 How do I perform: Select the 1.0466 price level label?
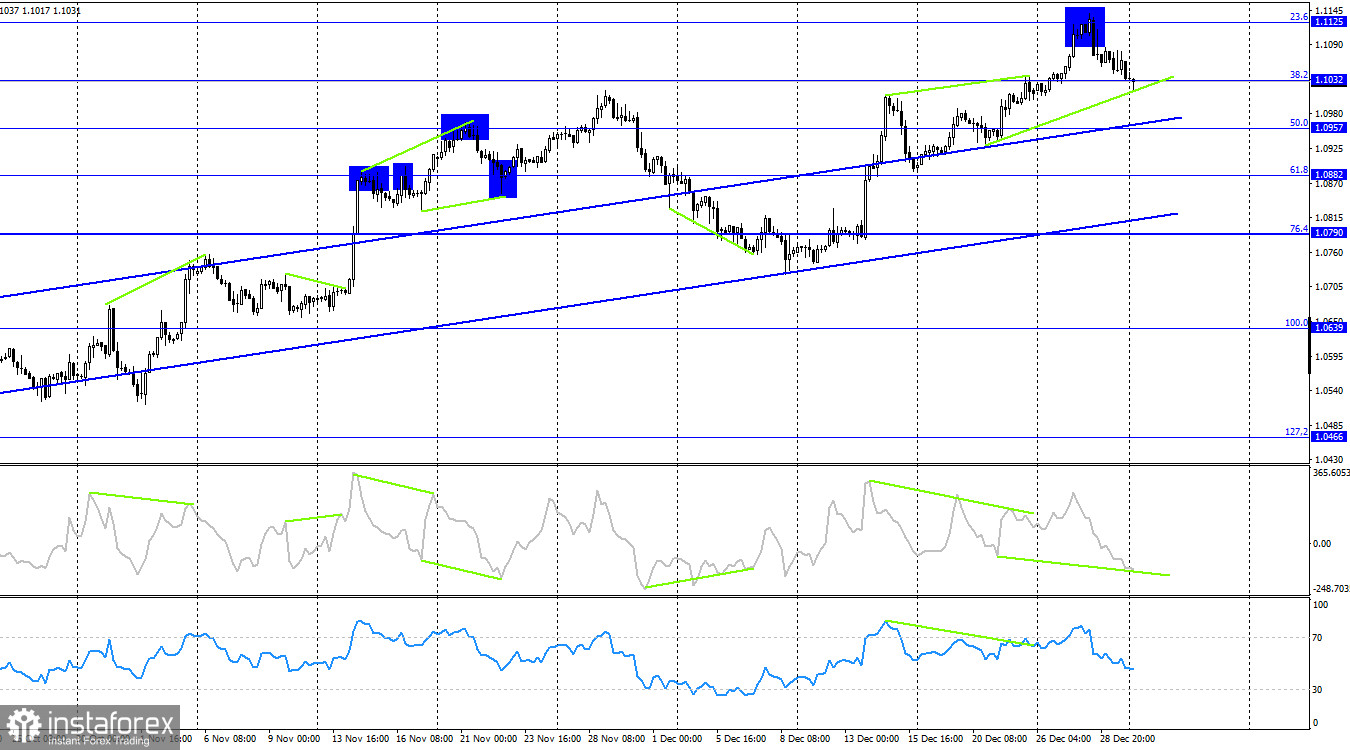click(1329, 437)
